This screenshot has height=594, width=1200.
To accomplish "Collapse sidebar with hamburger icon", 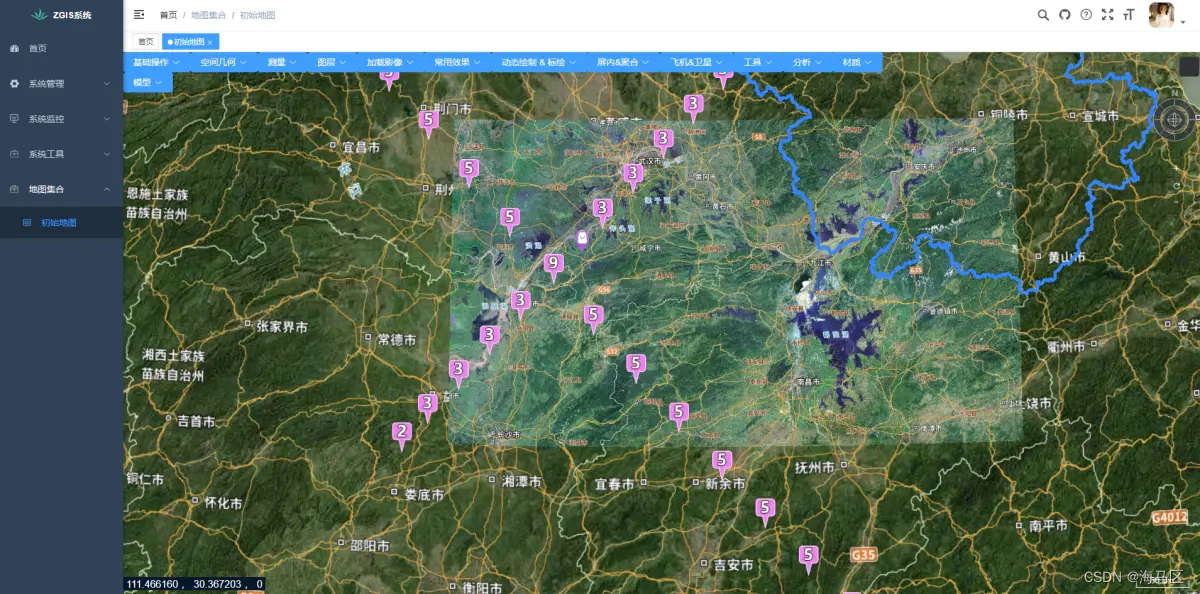I will pyautogui.click(x=139, y=15).
